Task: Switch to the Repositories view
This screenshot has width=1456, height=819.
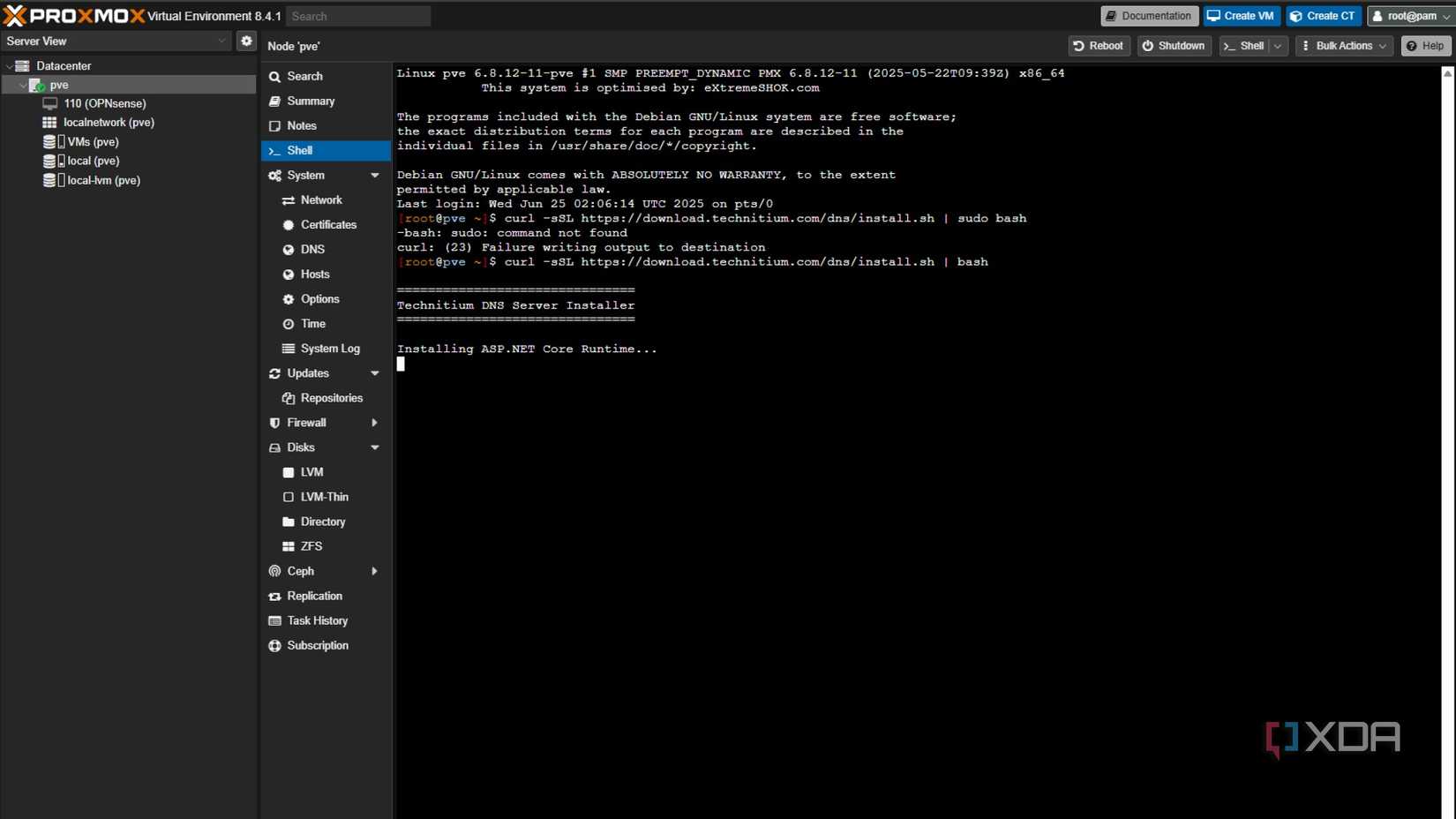Action: coord(332,398)
